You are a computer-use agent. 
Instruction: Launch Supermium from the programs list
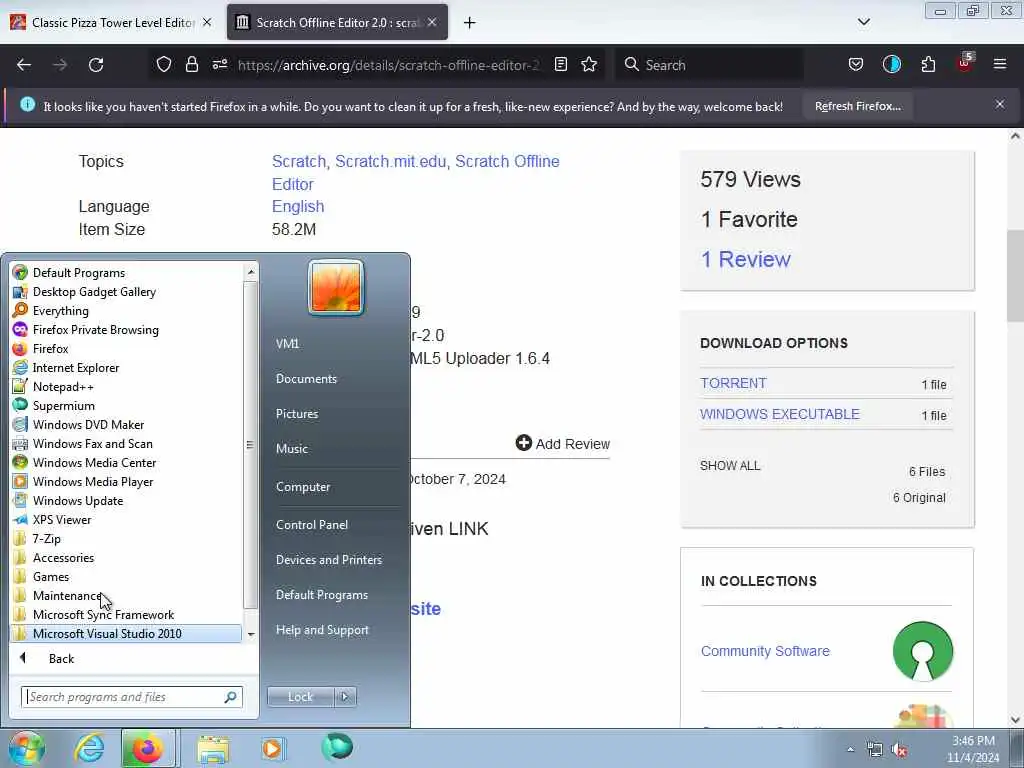coord(127,406)
